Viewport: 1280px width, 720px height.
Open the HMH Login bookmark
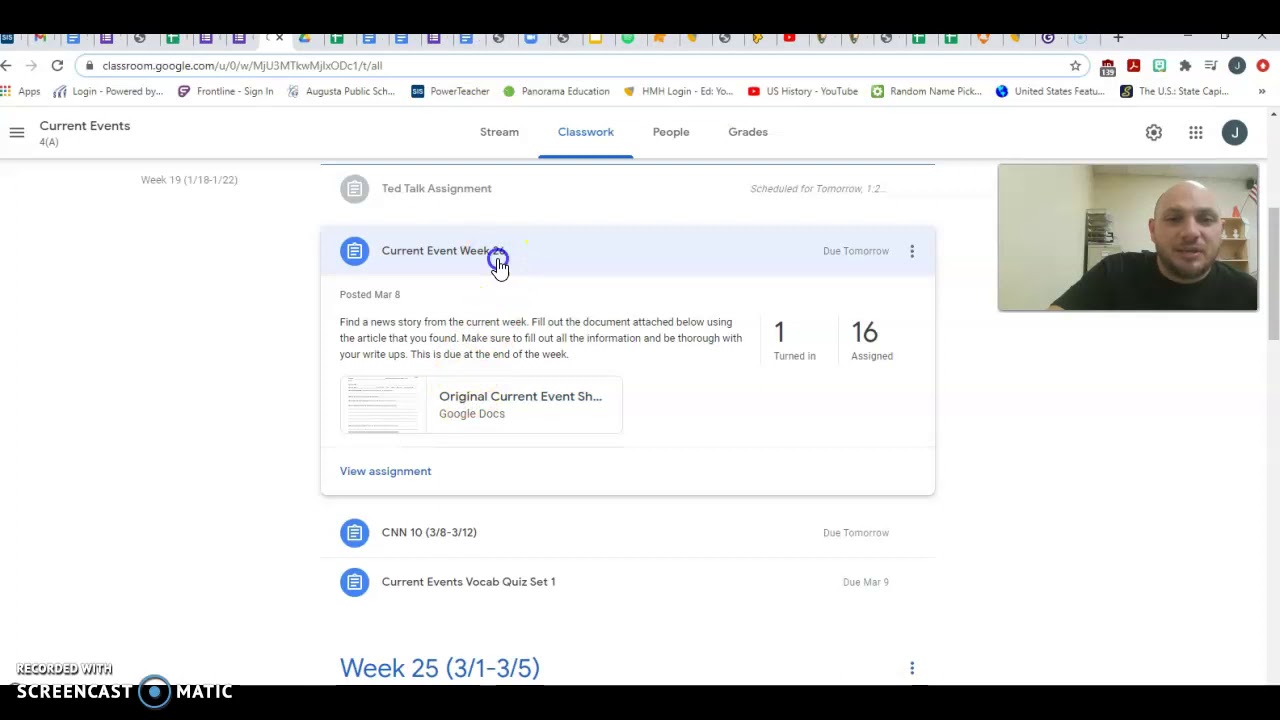[x=679, y=91]
